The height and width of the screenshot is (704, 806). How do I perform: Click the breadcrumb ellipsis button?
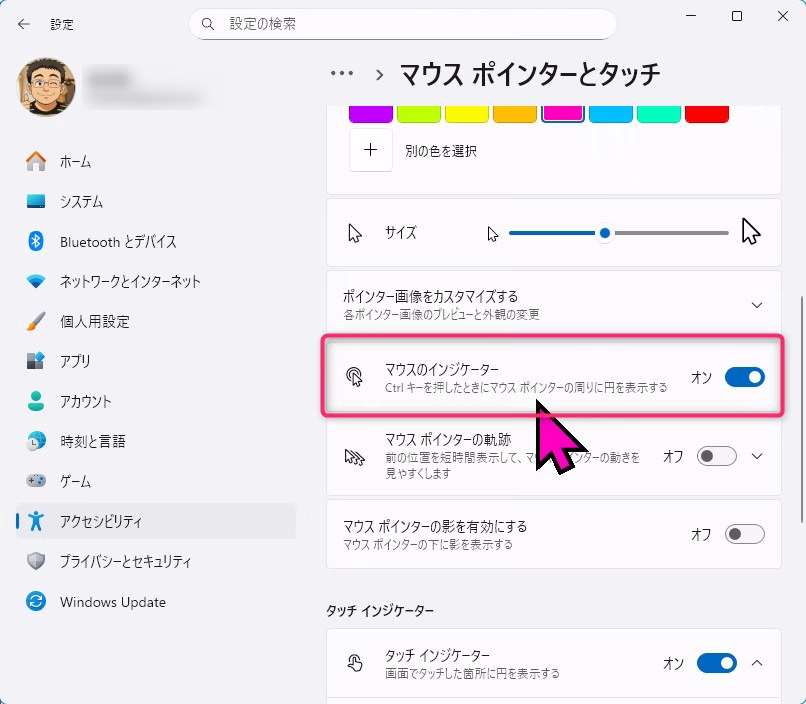(x=342, y=73)
